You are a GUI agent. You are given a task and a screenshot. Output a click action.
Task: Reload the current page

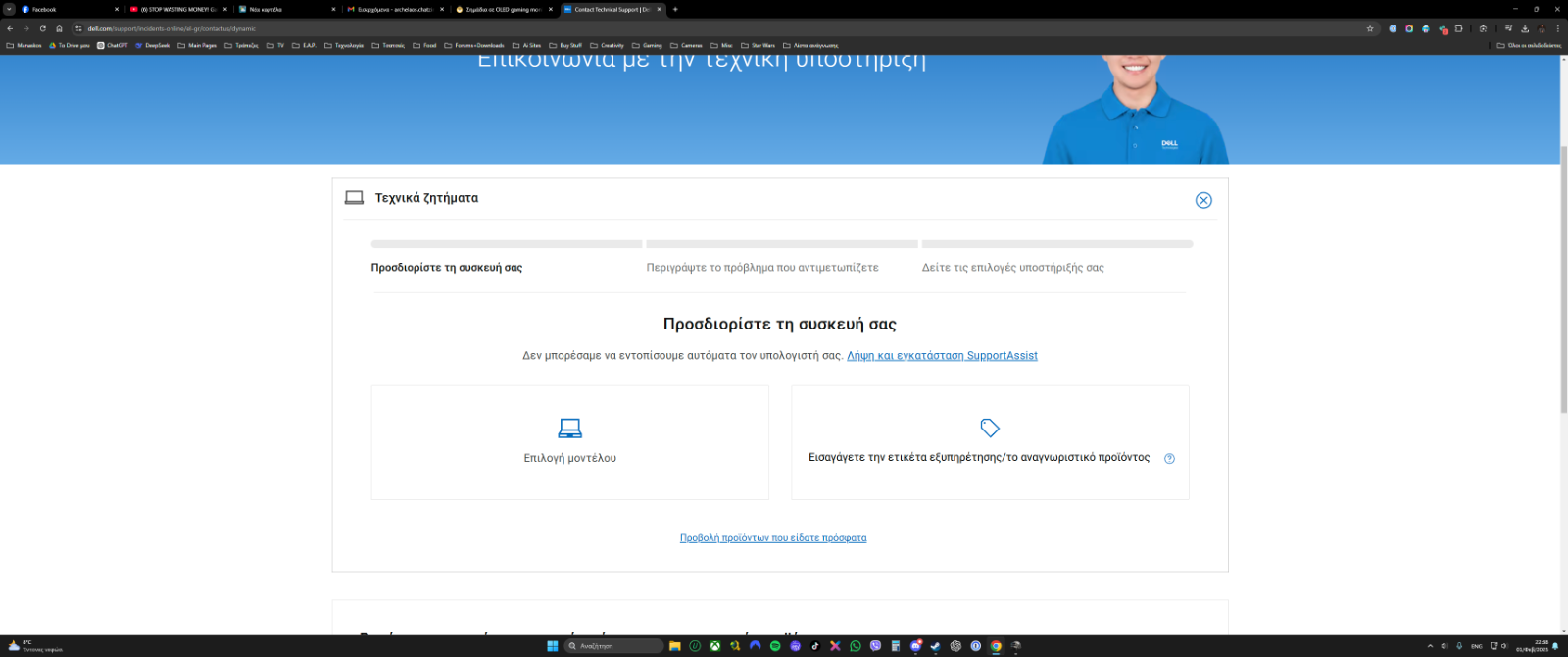(x=42, y=28)
